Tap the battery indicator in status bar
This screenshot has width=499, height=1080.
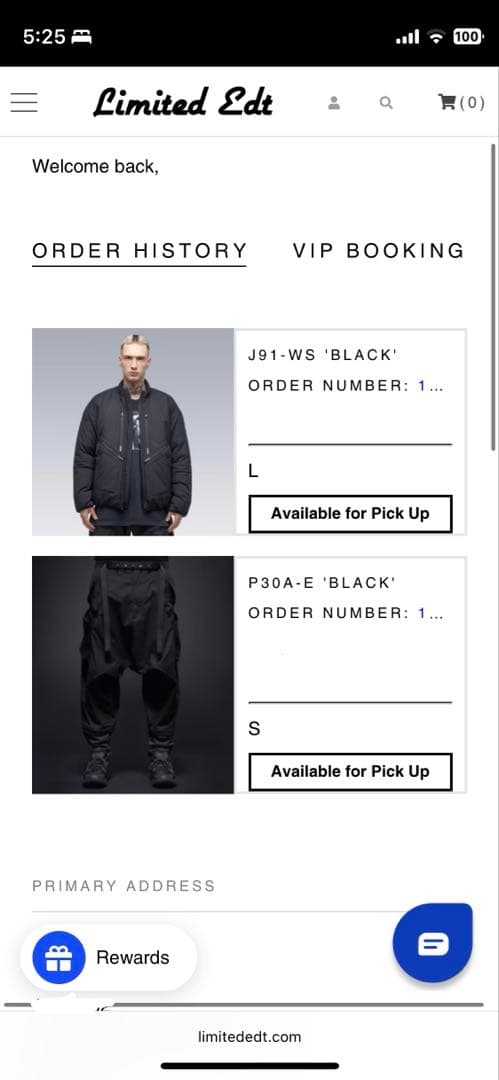468,37
